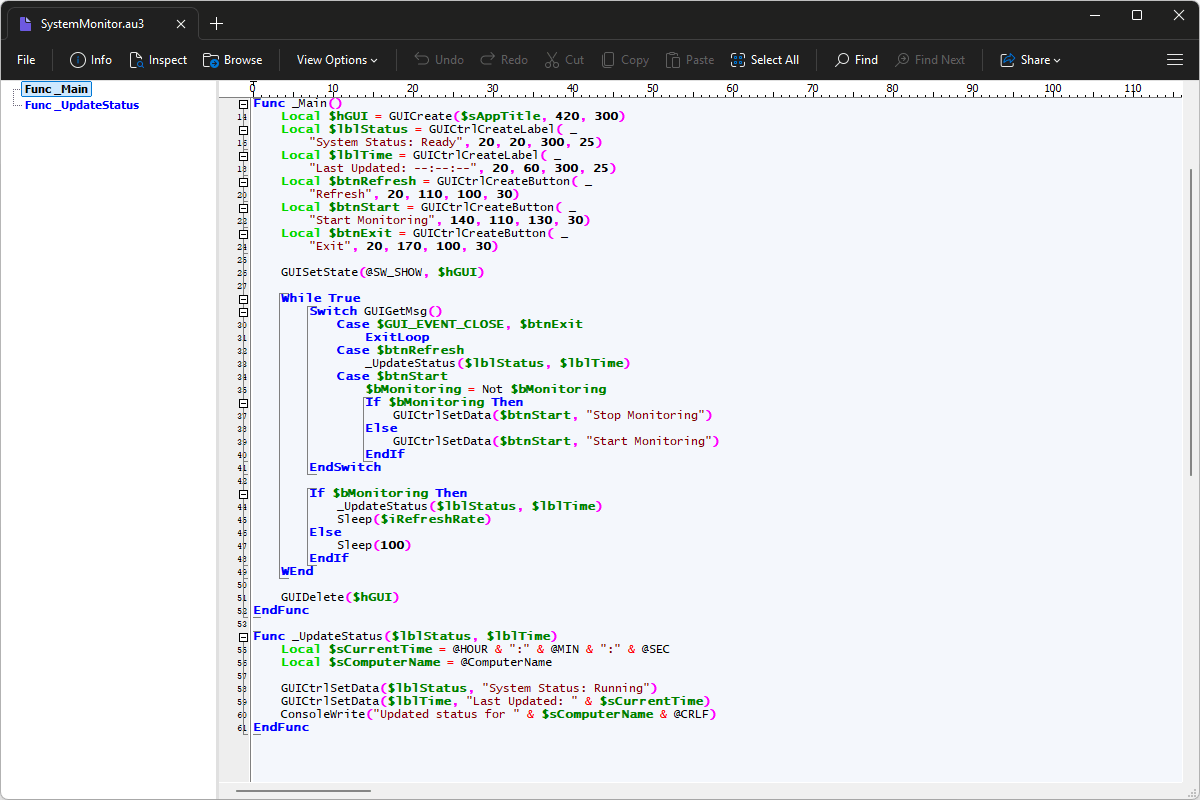Screen dimensions: 1200x800
Task: Click the ExitLoop statement
Action: [397, 337]
